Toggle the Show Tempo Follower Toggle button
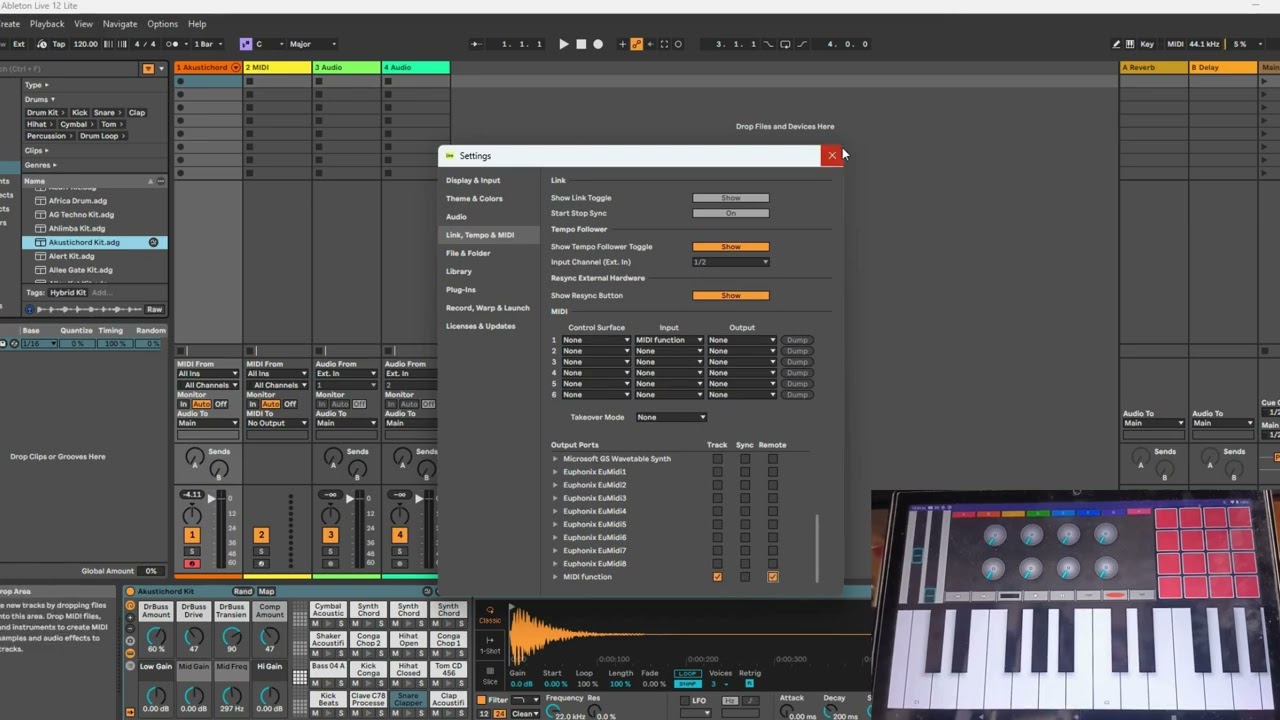Viewport: 1280px width, 720px height. tap(731, 247)
